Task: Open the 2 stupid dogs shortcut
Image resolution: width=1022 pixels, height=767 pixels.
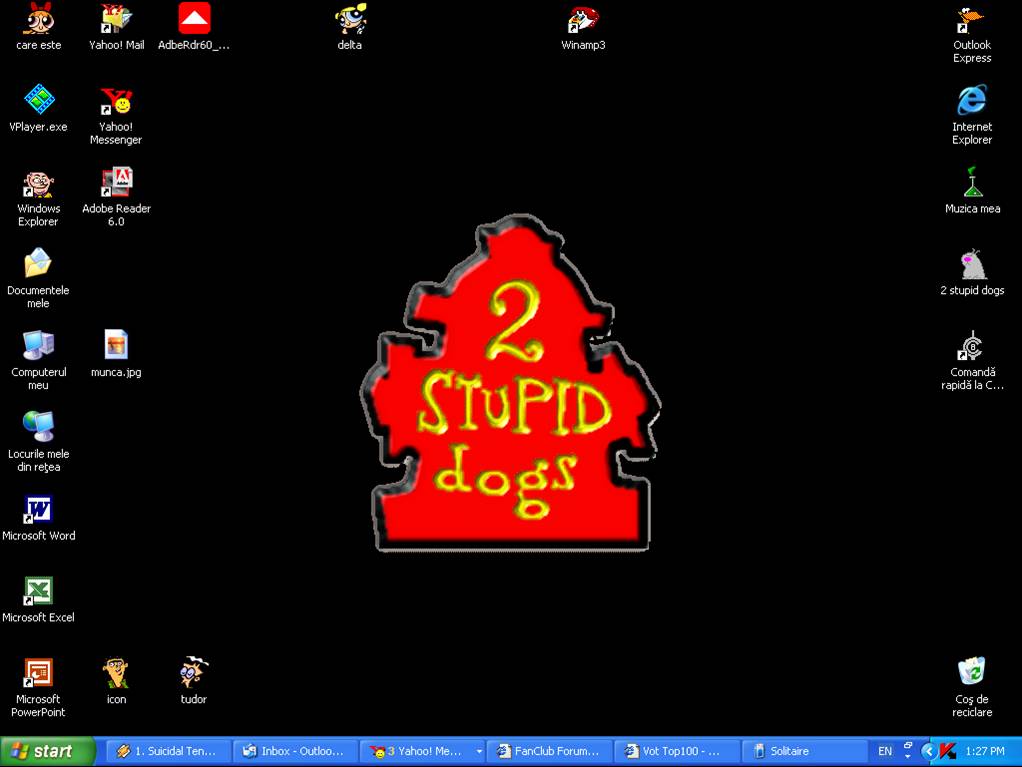Action: 971,262
